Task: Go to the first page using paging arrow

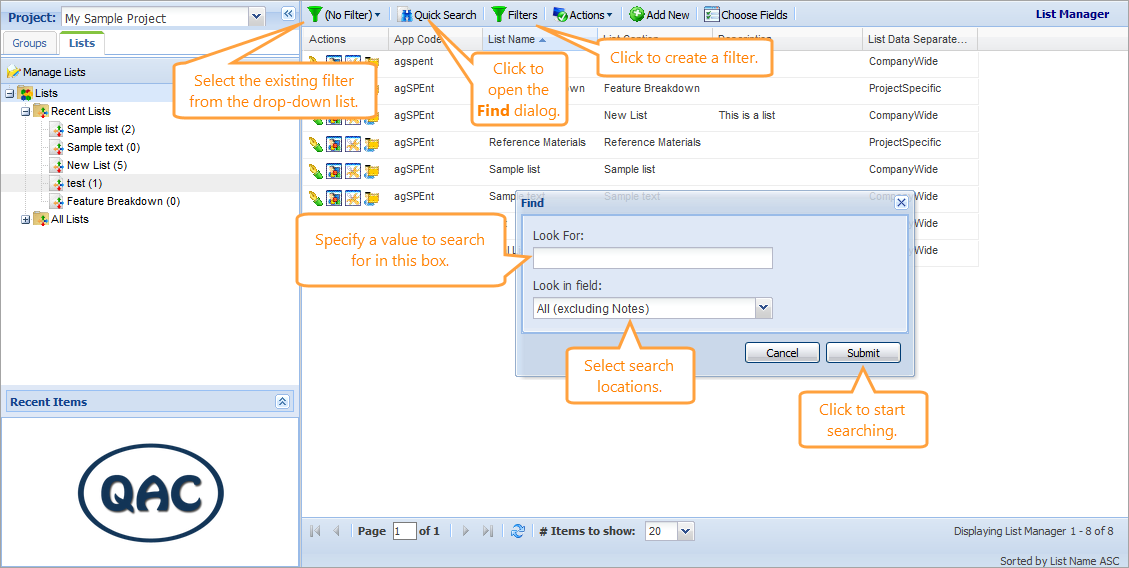Action: coord(315,531)
